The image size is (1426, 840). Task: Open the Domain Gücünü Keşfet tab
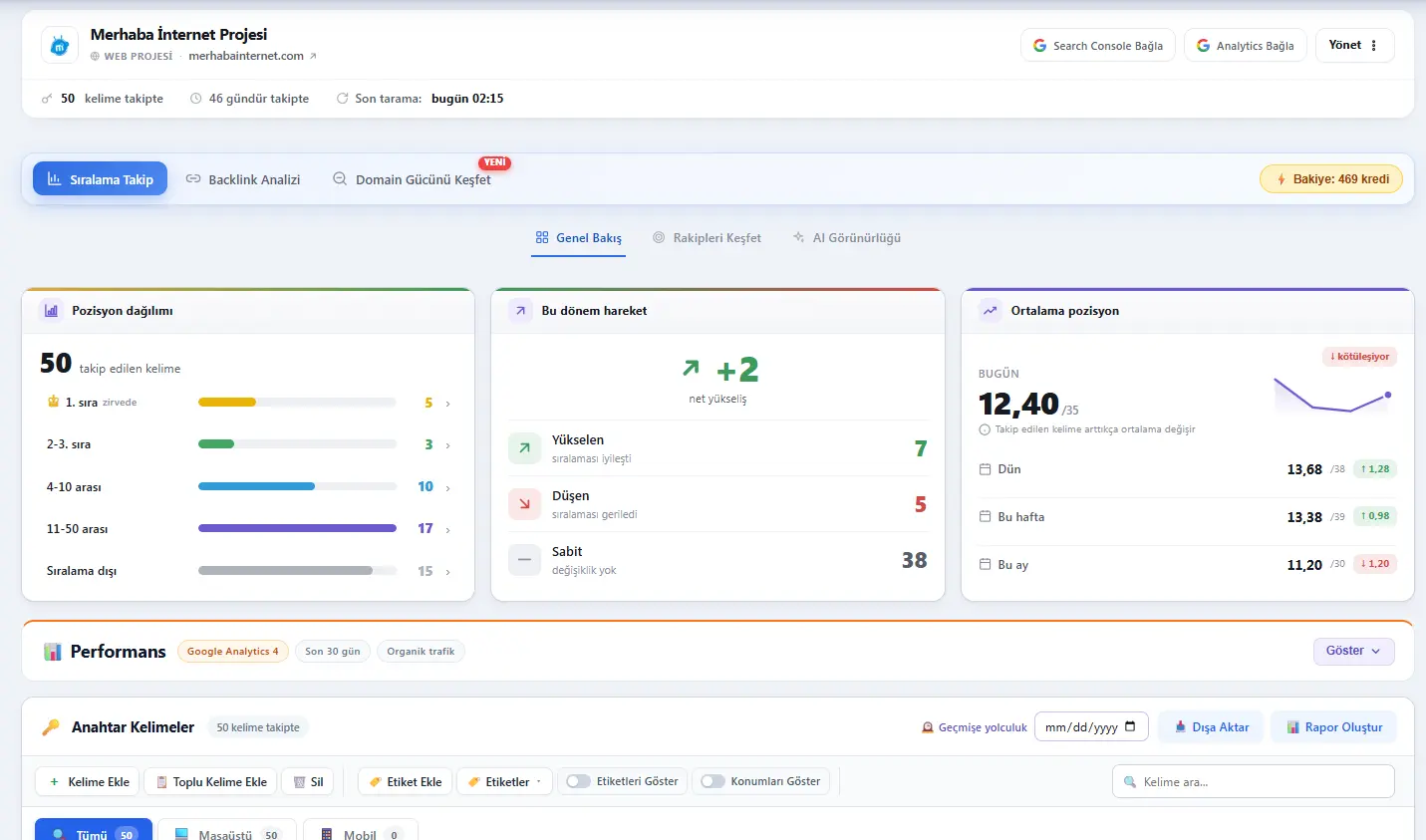412,179
